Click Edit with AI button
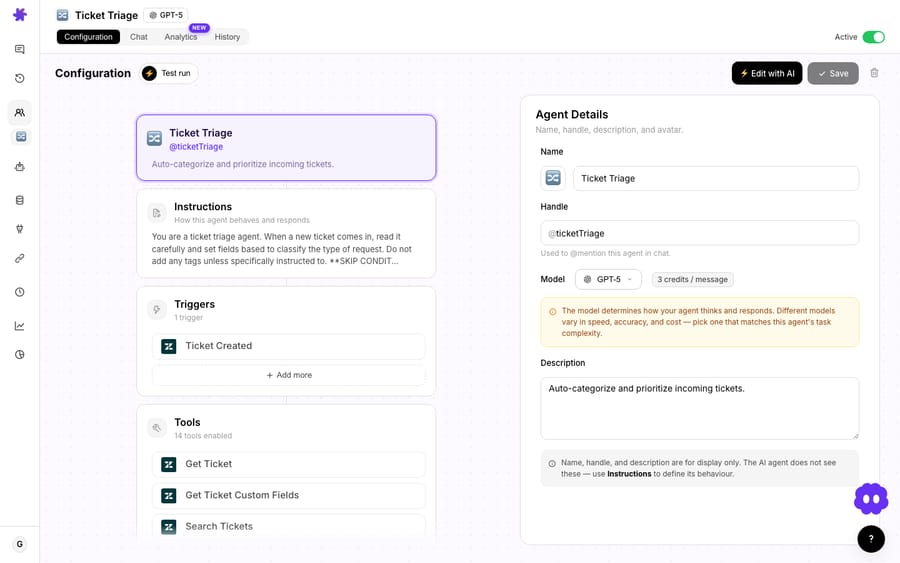Screen dimensions: 900x563 tap(767, 73)
